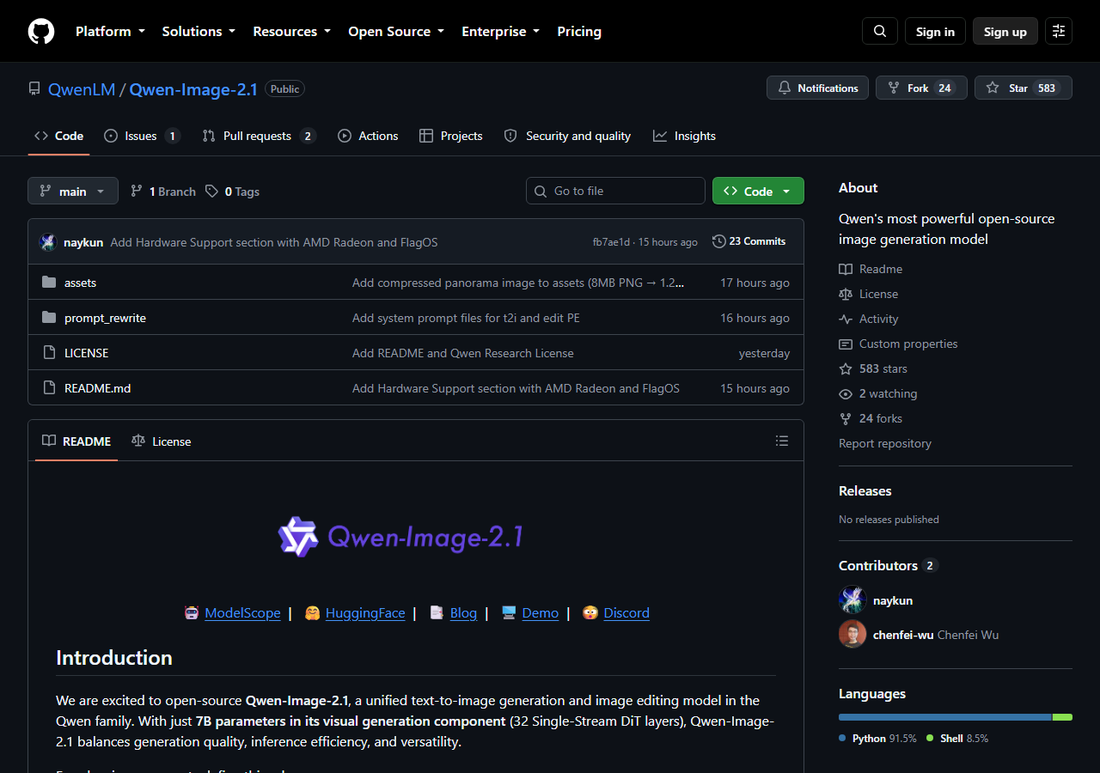This screenshot has height=773, width=1100.
Task: Open the green Code dropdown
Action: tap(758, 191)
